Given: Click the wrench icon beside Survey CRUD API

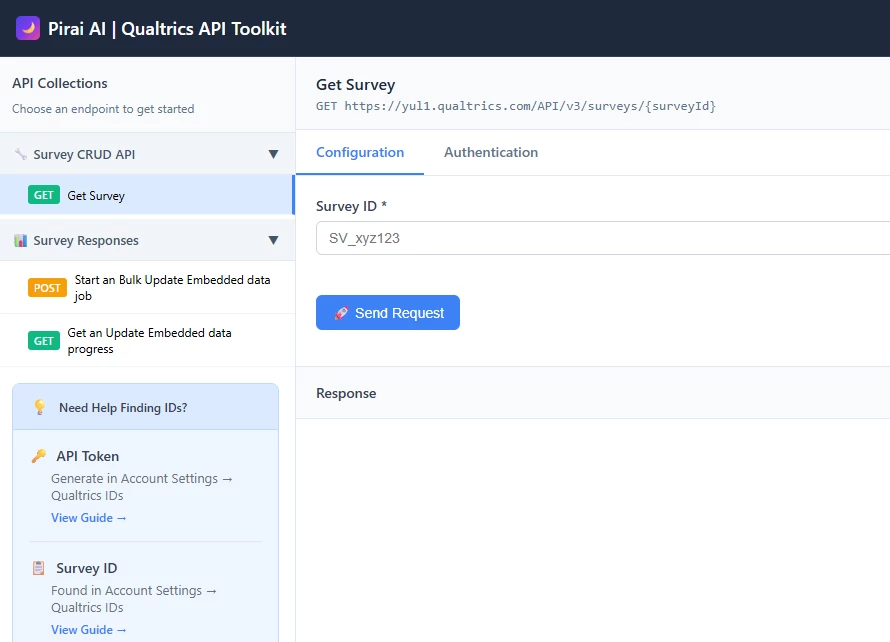Looking at the screenshot, I should click(20, 154).
